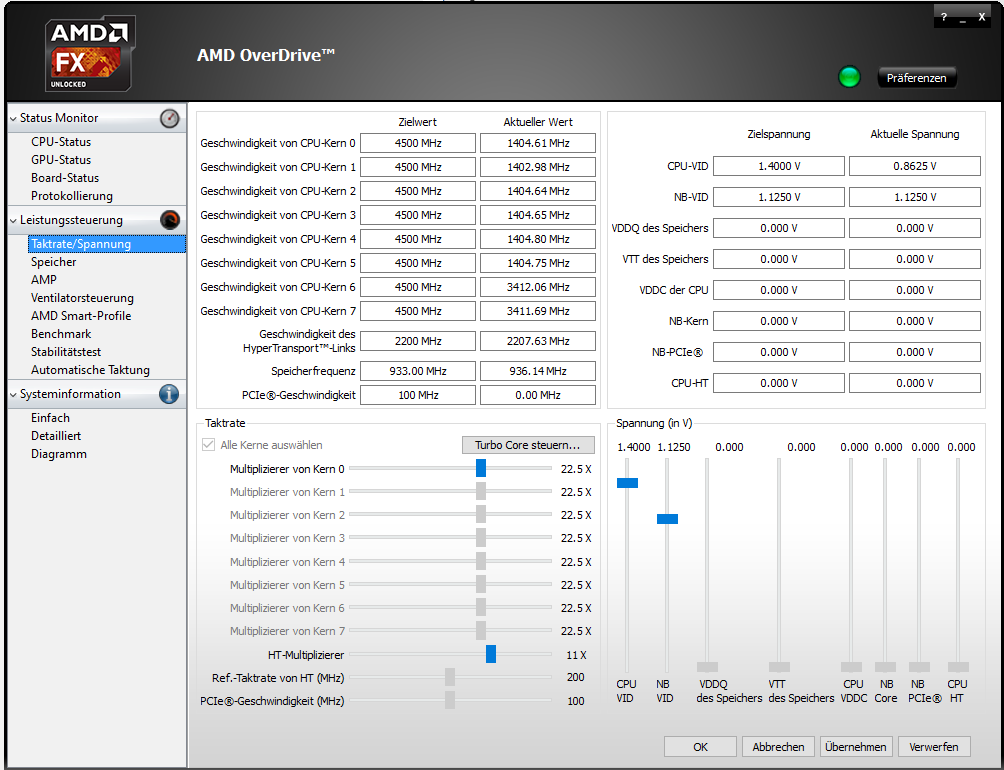The width and height of the screenshot is (1004, 770).
Task: Click VDDC der CPU Zielspannung field
Action: click(x=779, y=290)
